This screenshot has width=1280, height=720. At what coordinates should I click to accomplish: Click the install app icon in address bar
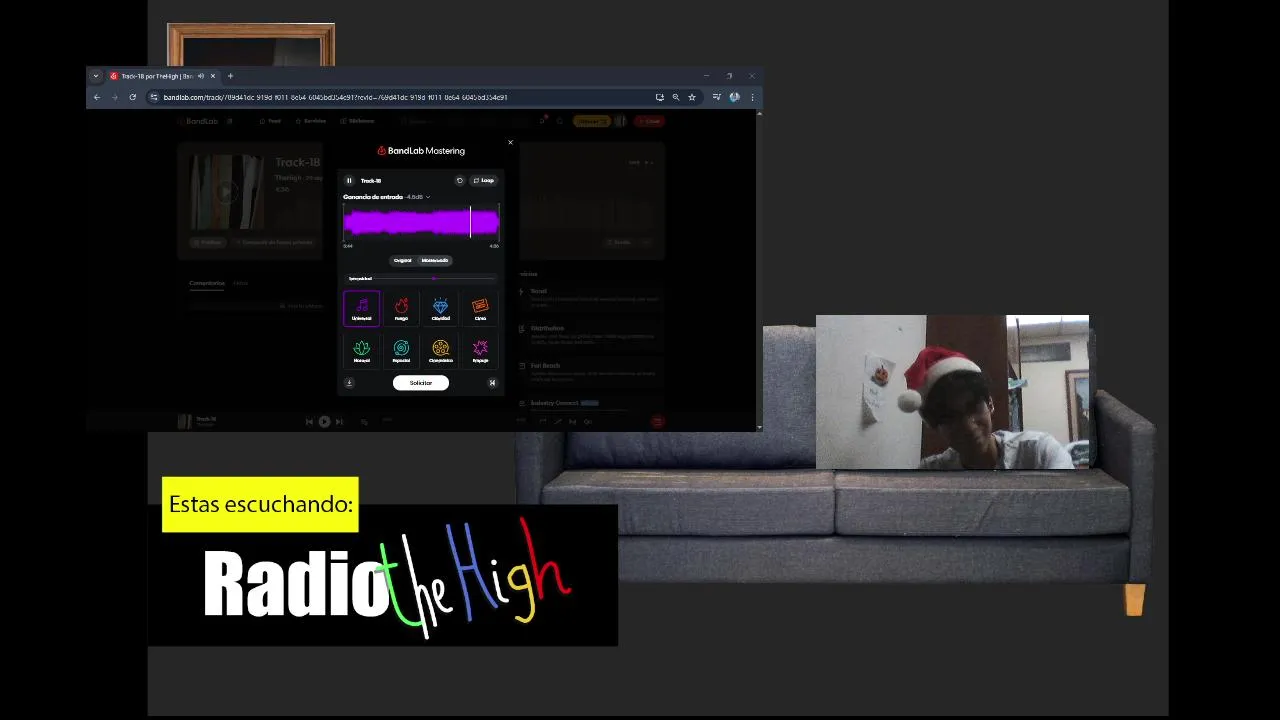[660, 97]
